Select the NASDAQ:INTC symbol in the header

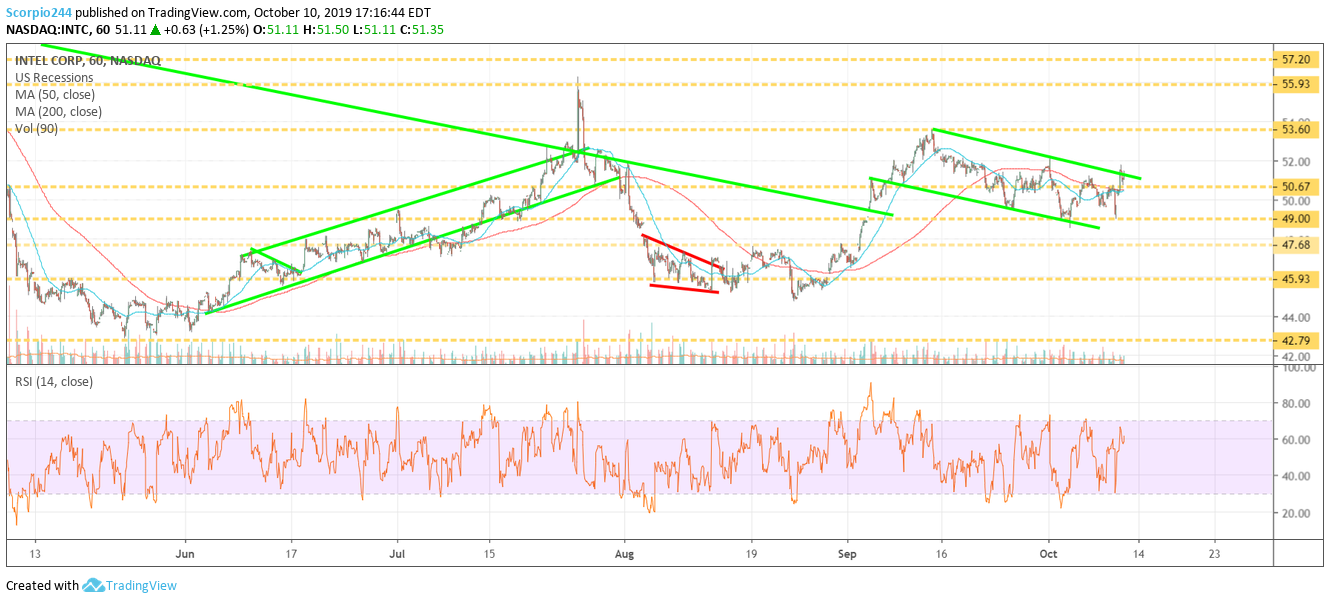tap(49, 30)
